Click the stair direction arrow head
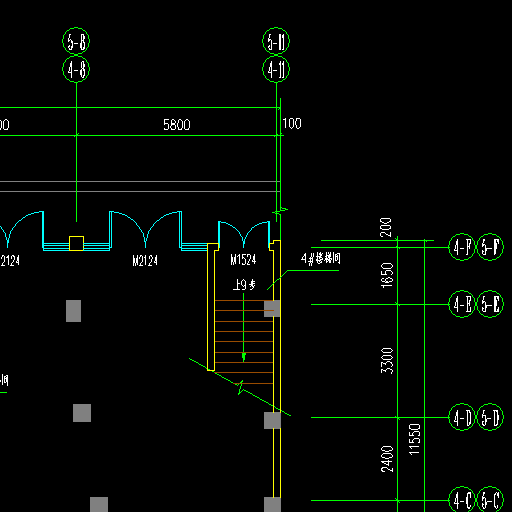Image resolution: width=512 pixels, height=512 pixels. pos(244,357)
